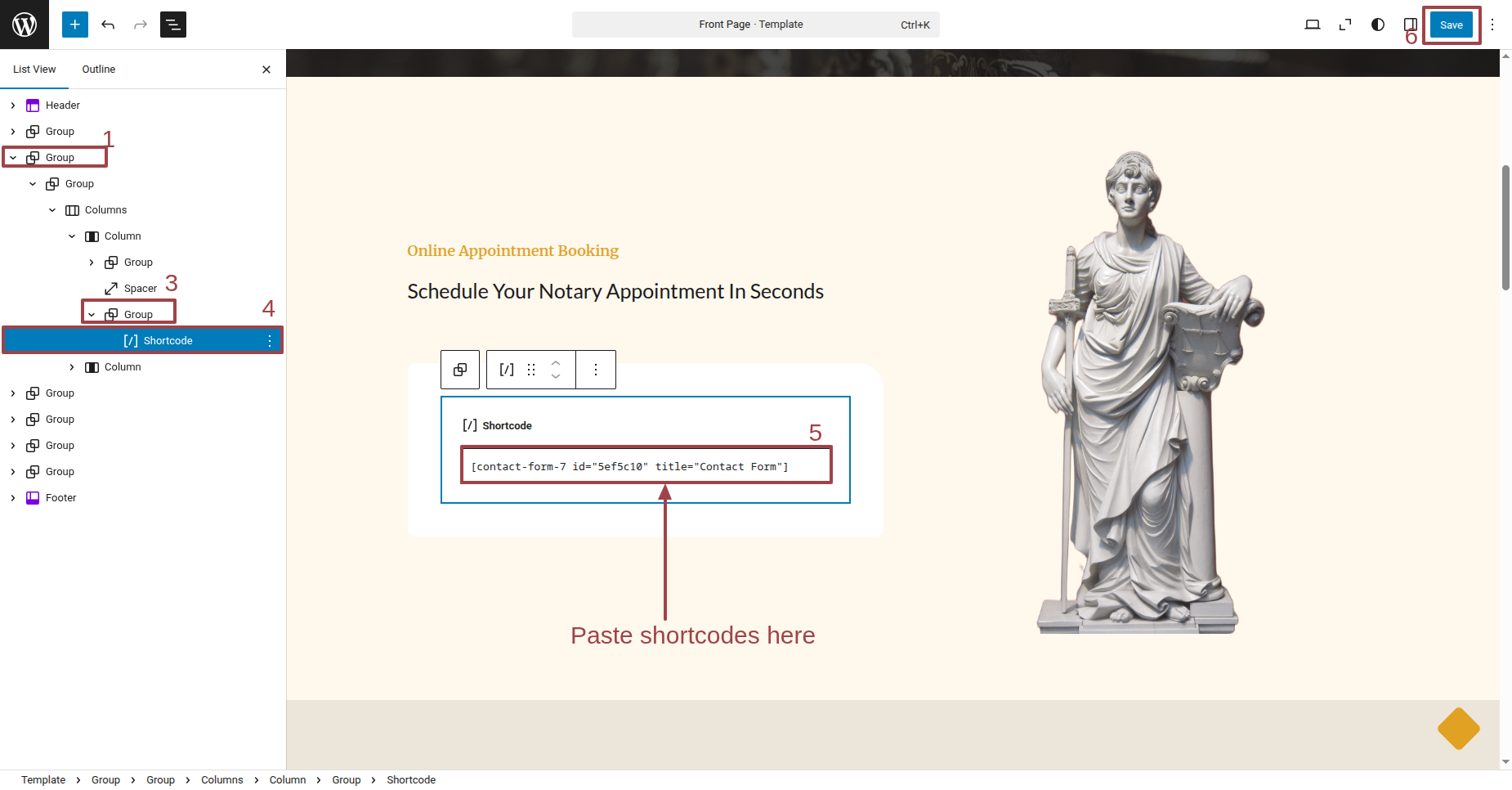Click the contact-form-7 shortcode input field
The image size is (1512, 790).
pyautogui.click(x=646, y=466)
